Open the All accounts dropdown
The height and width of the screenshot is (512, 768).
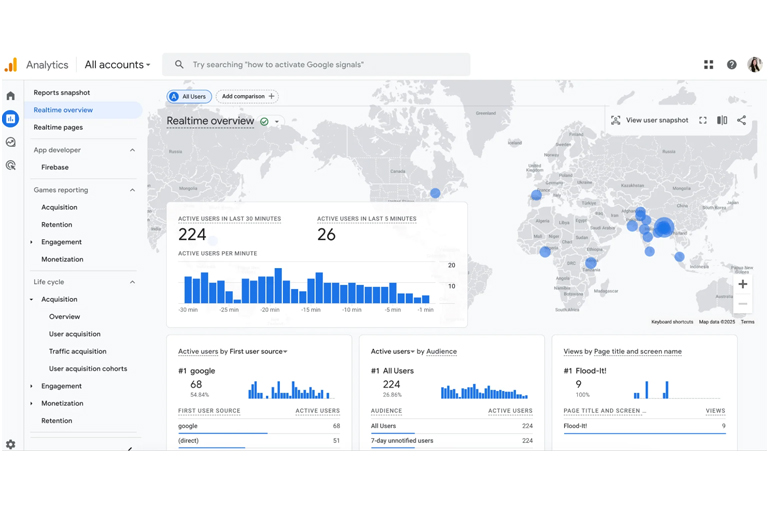(117, 65)
